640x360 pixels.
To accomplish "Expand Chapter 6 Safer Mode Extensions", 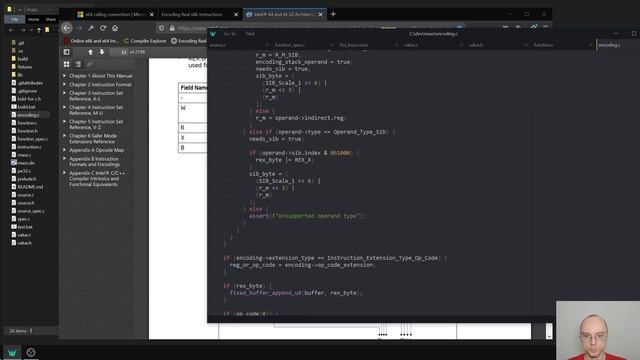I will click(x=64, y=136).
